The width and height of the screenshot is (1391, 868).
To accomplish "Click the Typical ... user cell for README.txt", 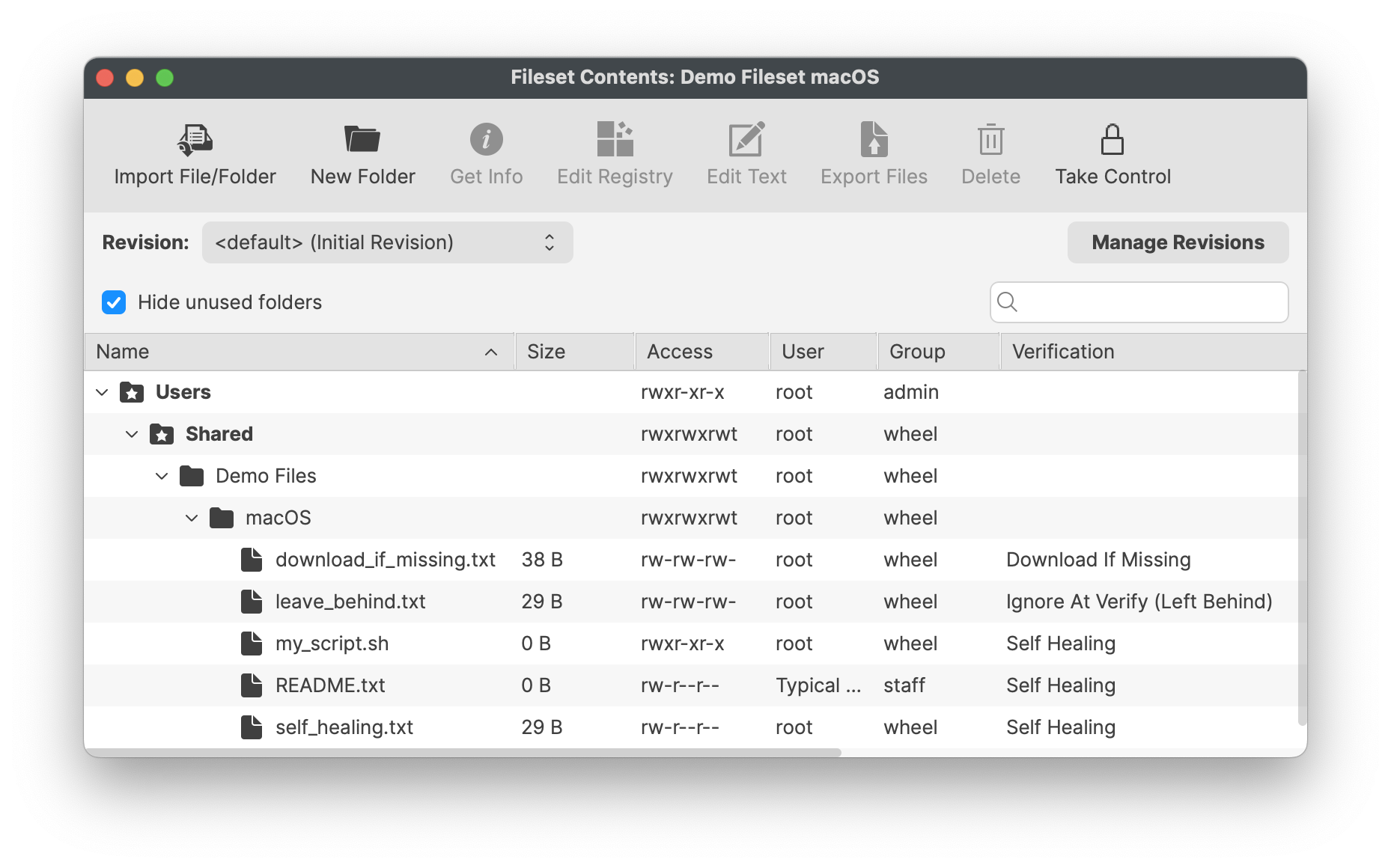I will click(818, 685).
